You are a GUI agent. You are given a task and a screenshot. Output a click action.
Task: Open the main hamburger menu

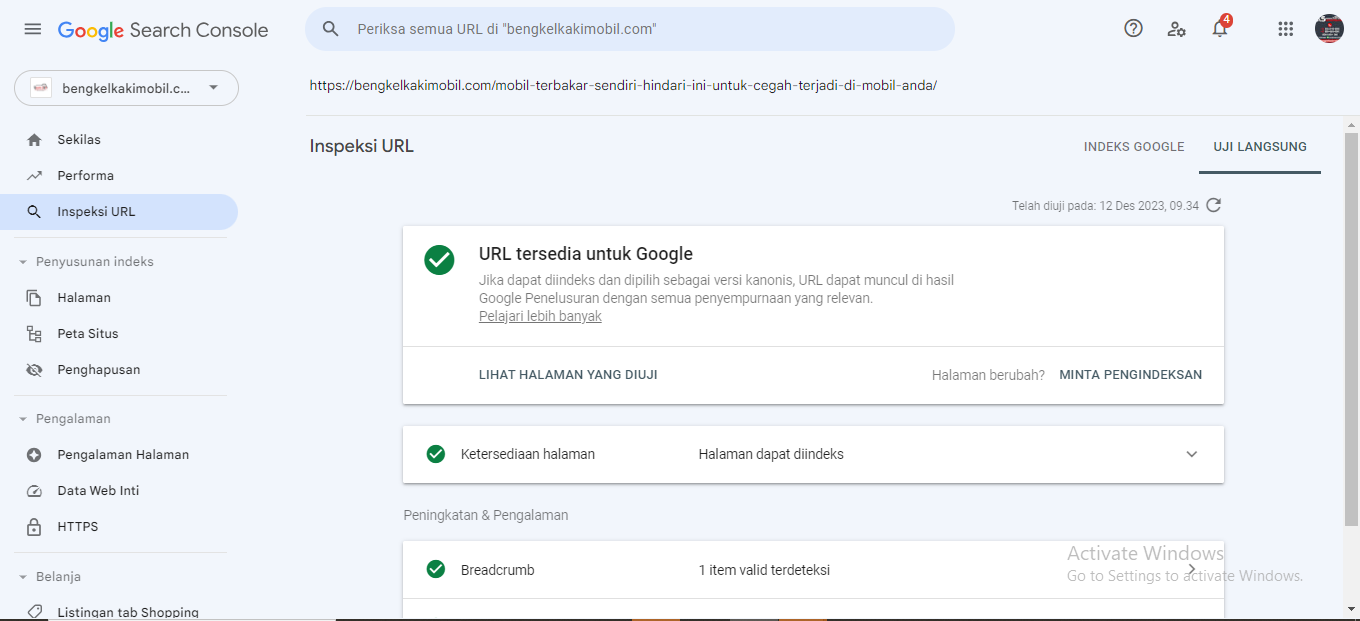(x=33, y=30)
